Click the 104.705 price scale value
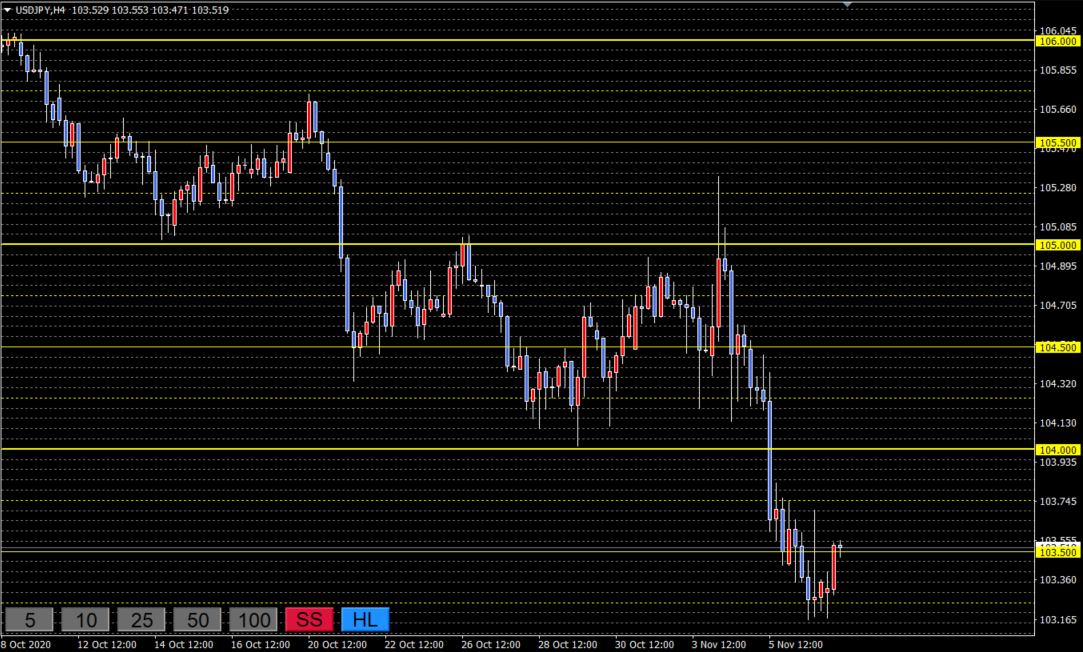1083x652 pixels. pos(1058,305)
